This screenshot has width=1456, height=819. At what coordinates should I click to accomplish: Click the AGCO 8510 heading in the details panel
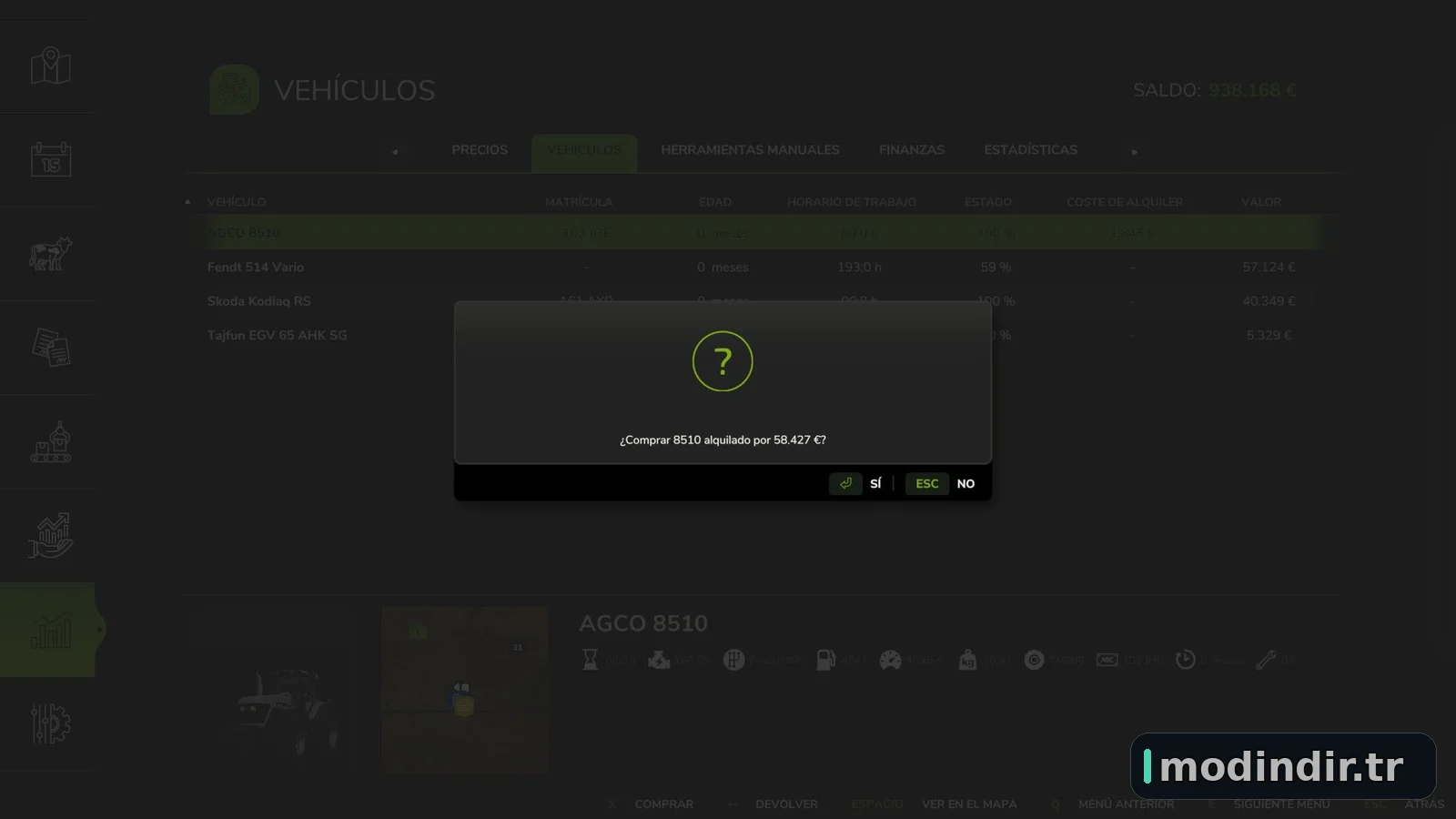(x=643, y=623)
